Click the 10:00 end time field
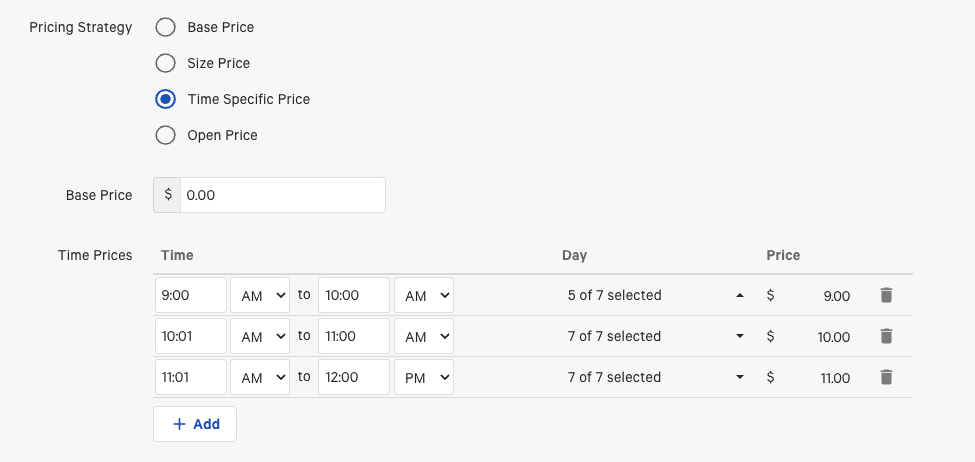 [353, 295]
